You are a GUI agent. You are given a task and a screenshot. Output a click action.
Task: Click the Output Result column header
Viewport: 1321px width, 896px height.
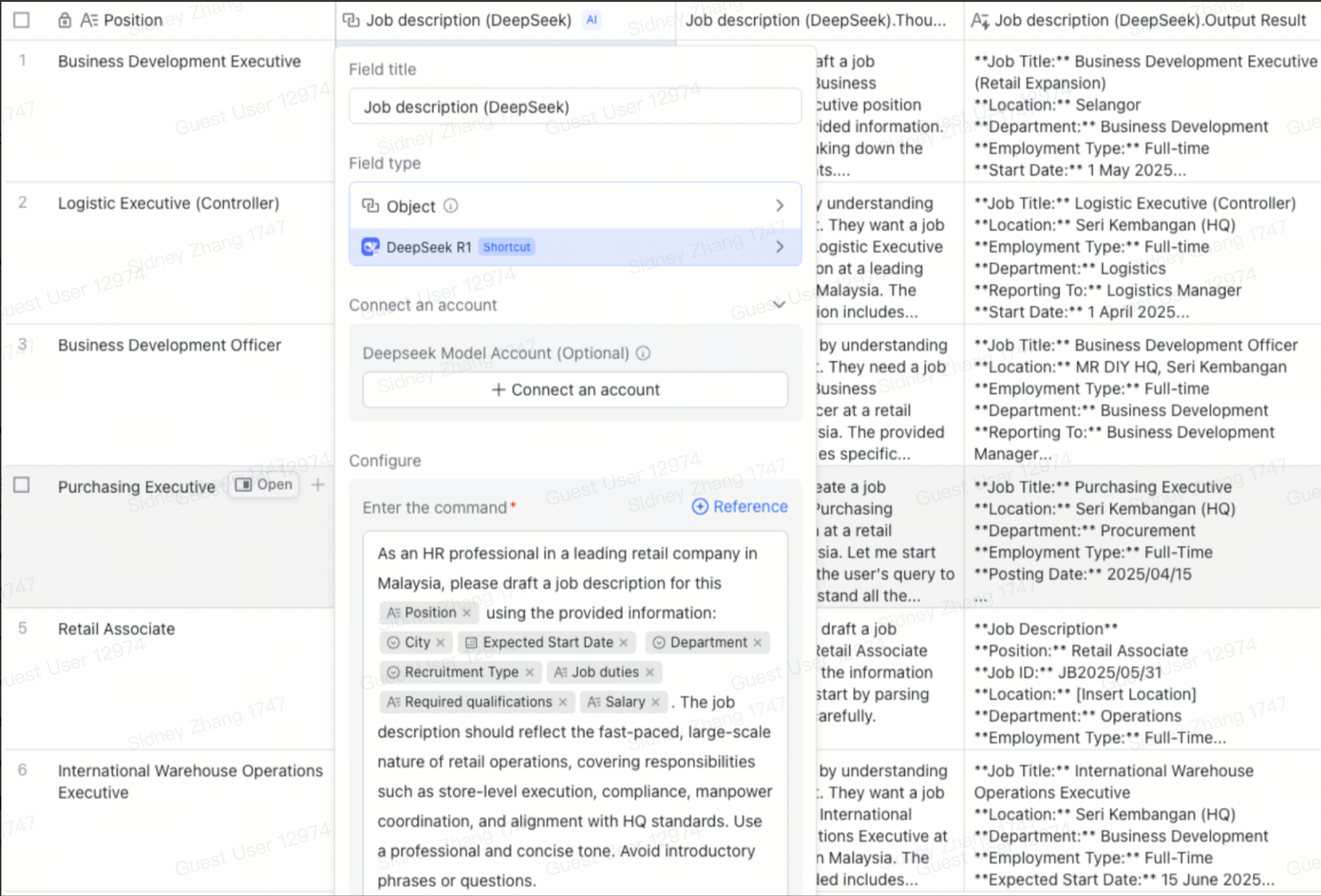pyautogui.click(x=1142, y=20)
